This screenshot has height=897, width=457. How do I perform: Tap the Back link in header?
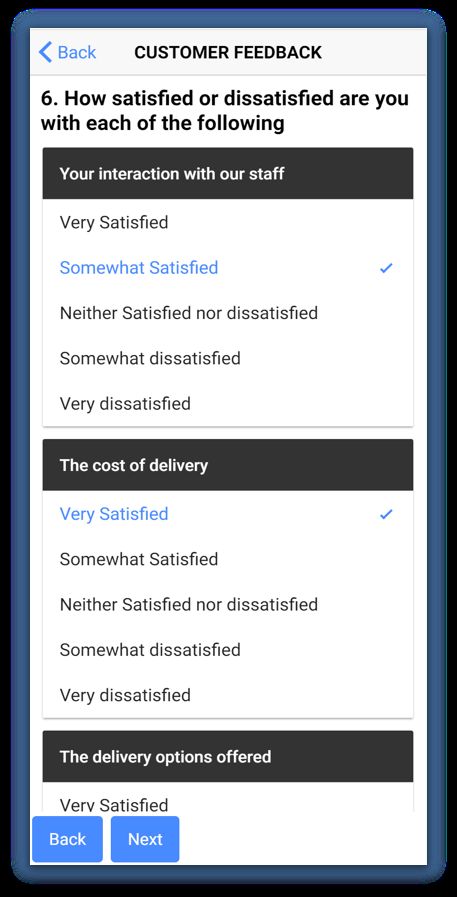click(x=67, y=52)
